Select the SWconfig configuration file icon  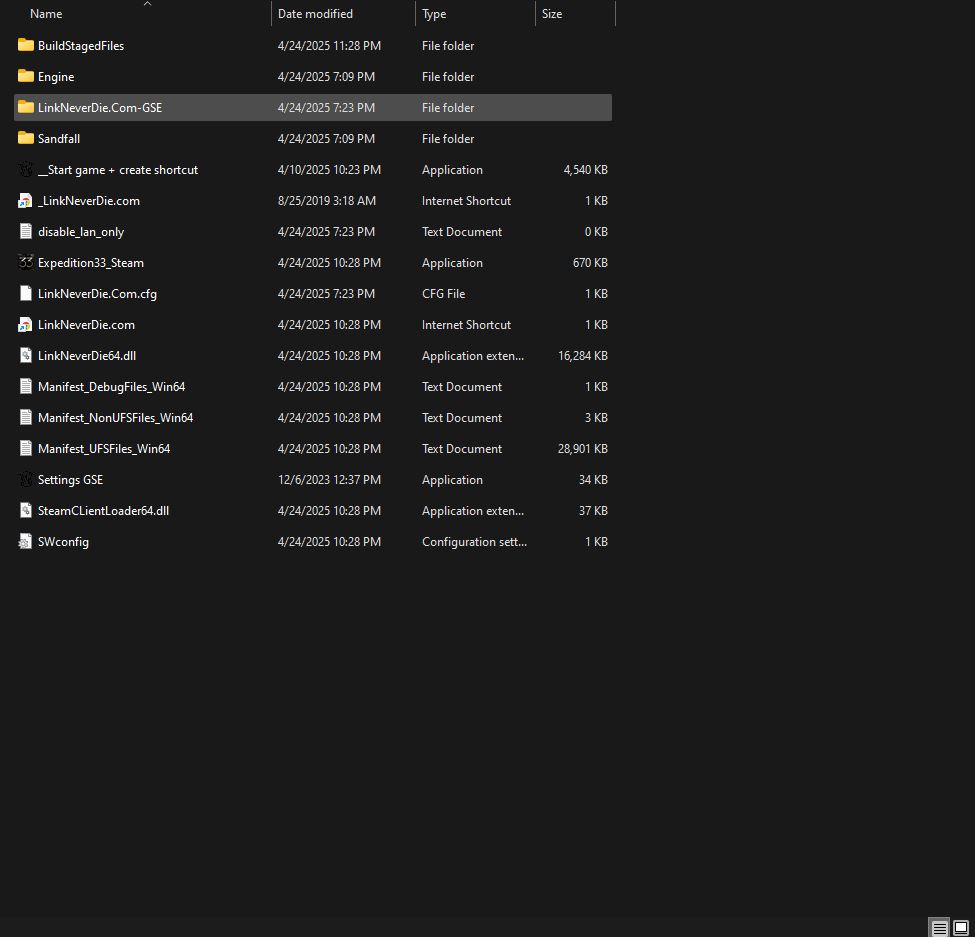click(x=25, y=541)
